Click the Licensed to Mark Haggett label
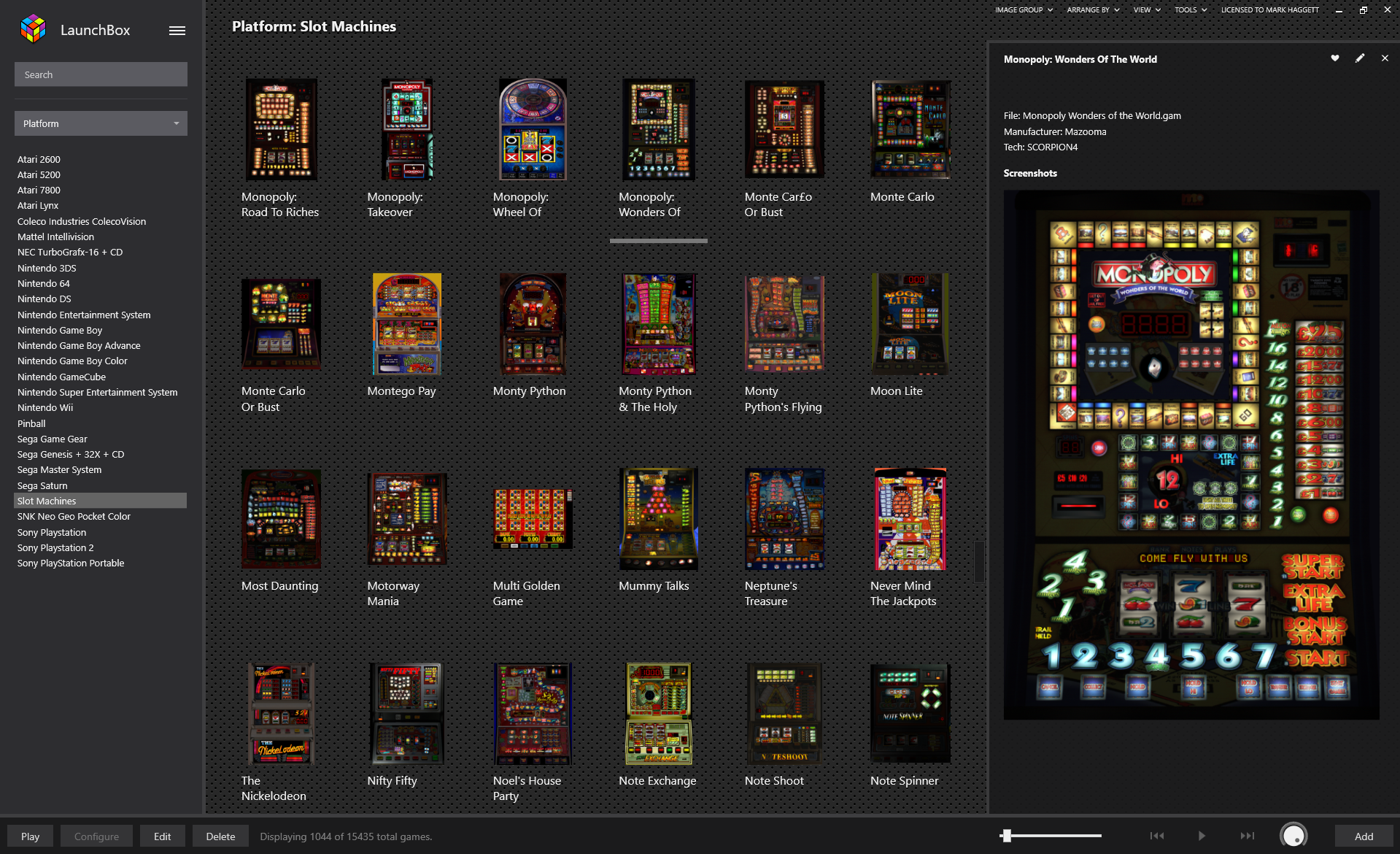The image size is (1400, 854). pos(1270,9)
